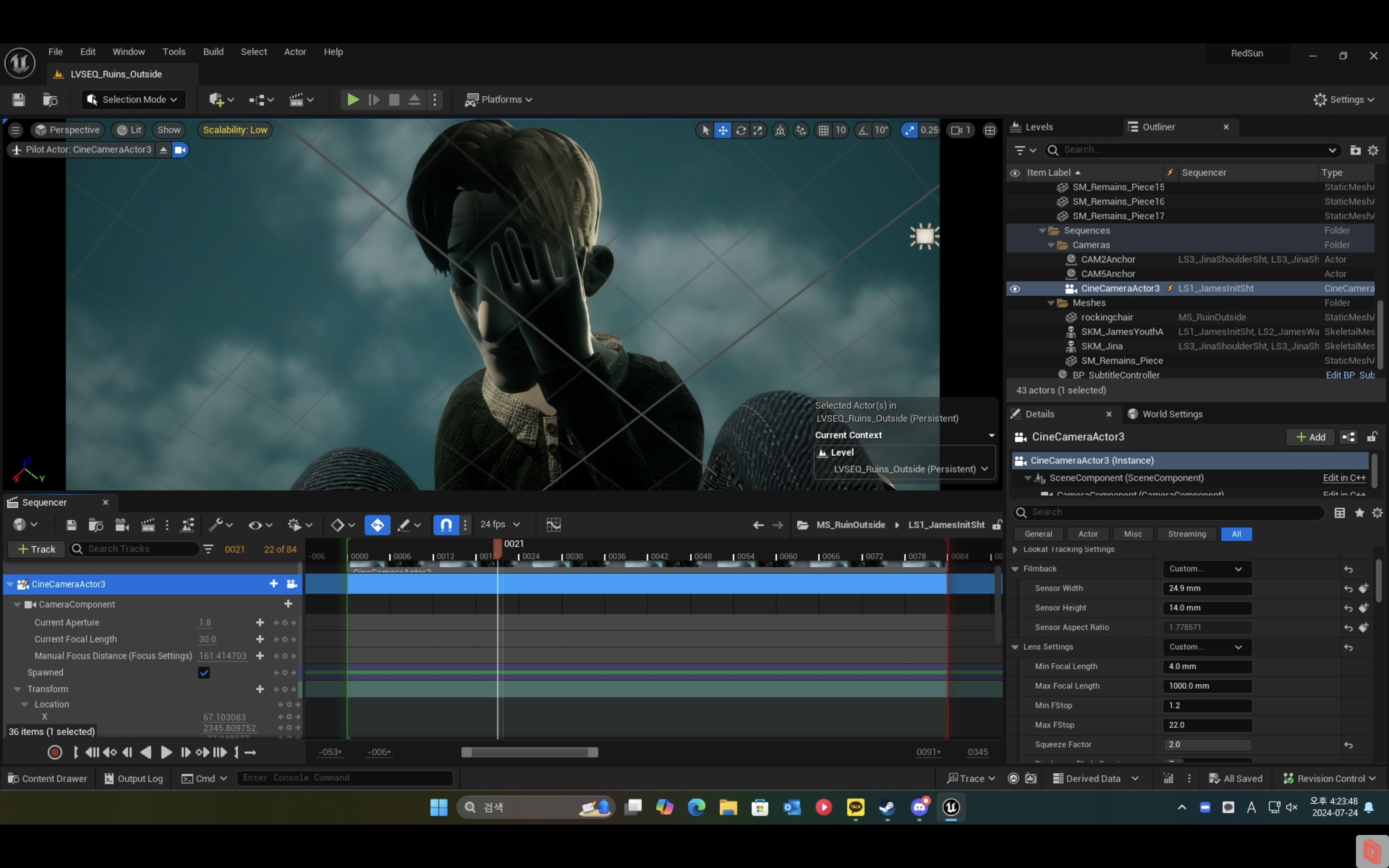
Task: Toggle favorites star icon in Details
Action: pos(1359,513)
